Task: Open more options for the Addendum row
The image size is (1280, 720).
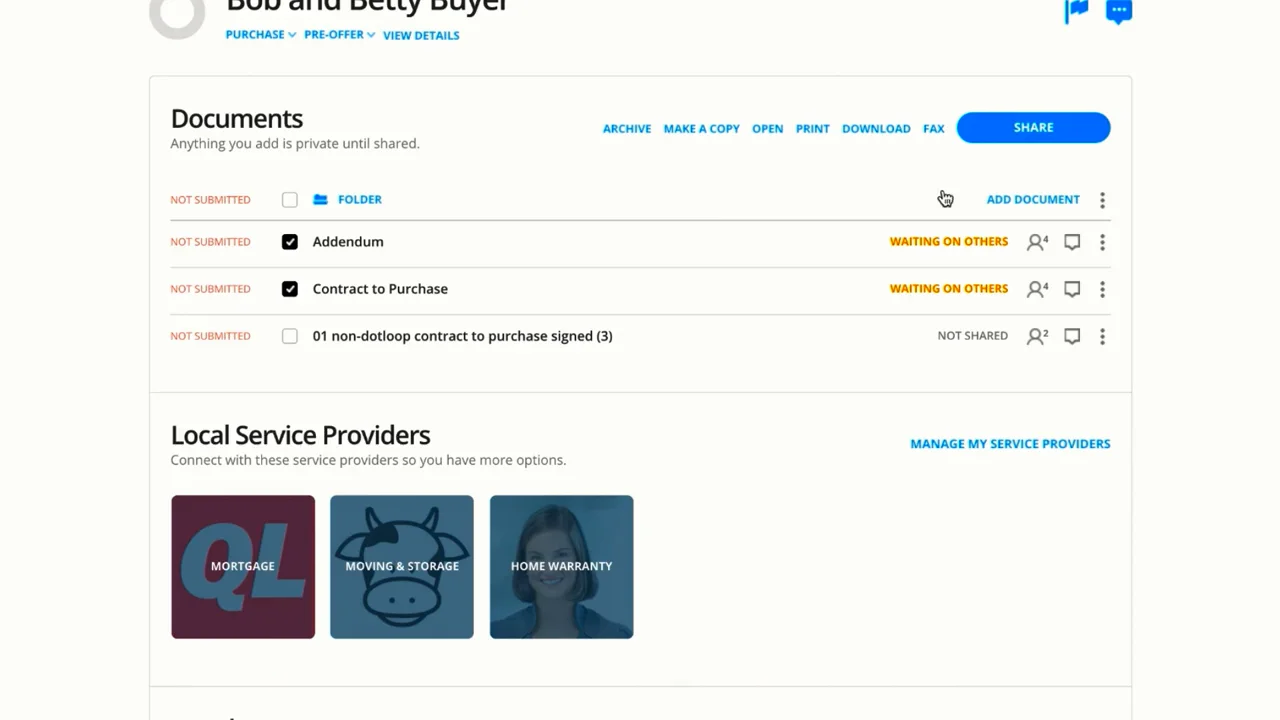Action: click(x=1102, y=242)
